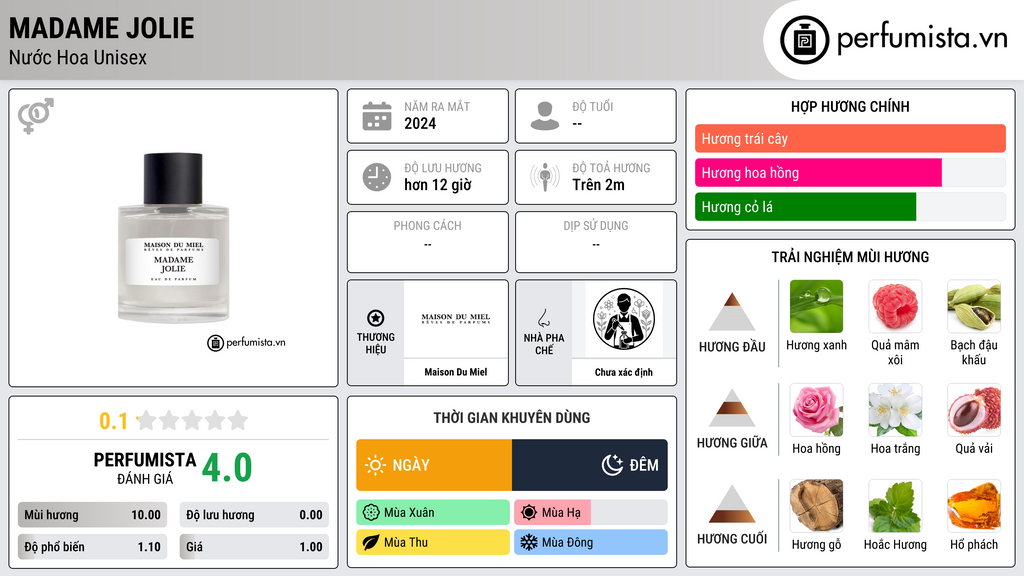Click the hơn 12 giờ longevity value
This screenshot has width=1024, height=576.
coord(438,185)
